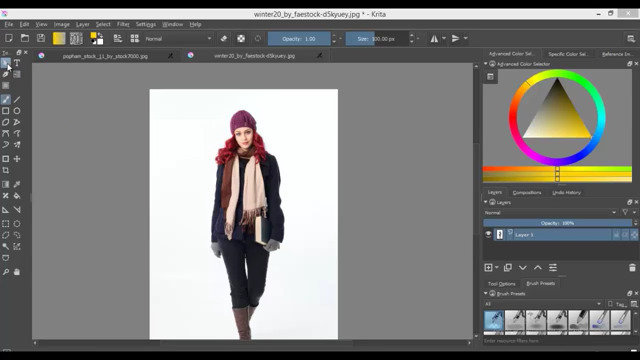Click the brush Opacity slider
Image resolution: width=640 pixels, height=360 pixels.
point(299,39)
